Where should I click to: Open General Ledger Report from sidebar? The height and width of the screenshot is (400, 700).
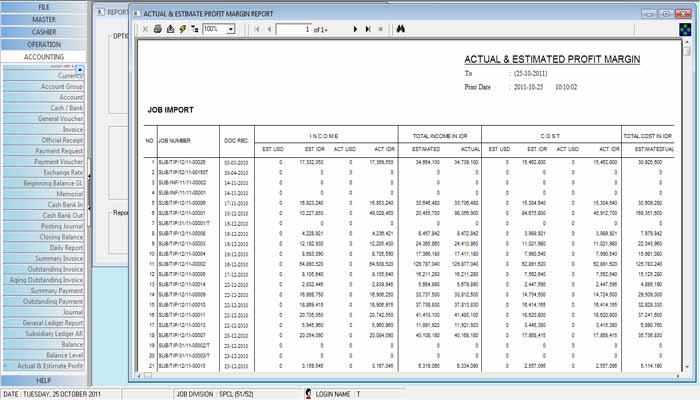pos(46,323)
